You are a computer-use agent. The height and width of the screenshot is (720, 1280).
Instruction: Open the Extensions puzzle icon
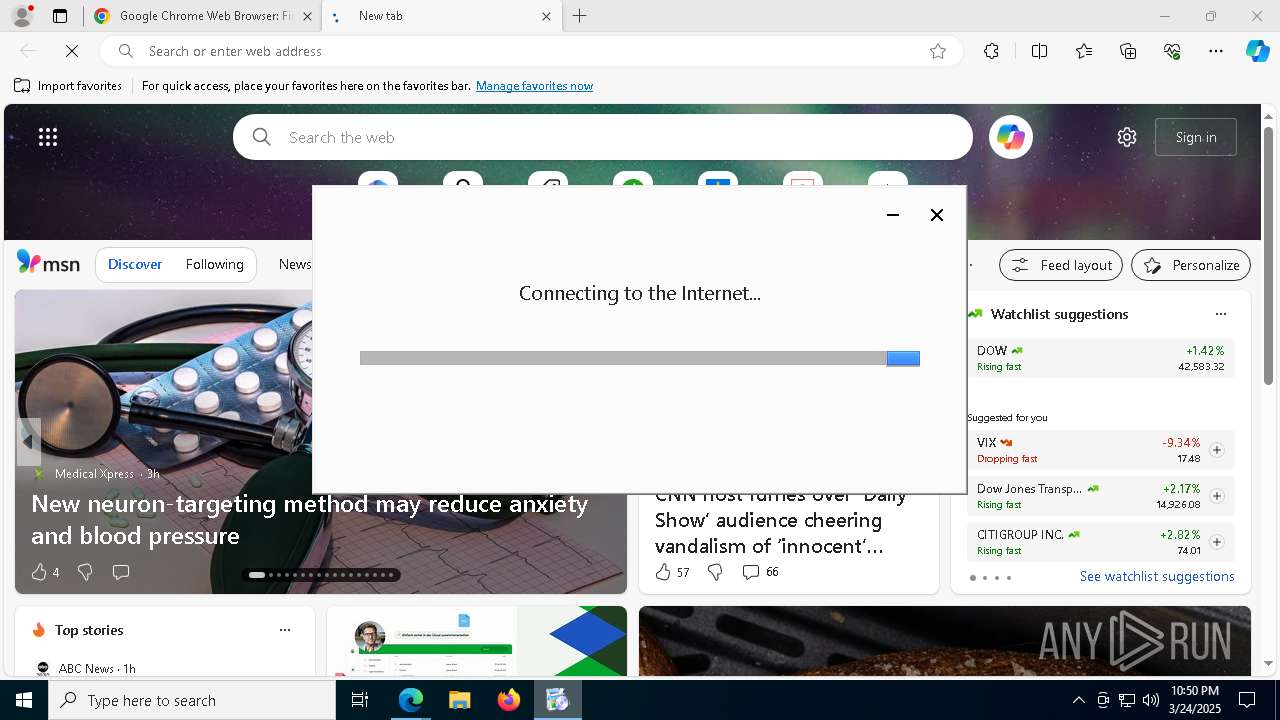coord(991,51)
